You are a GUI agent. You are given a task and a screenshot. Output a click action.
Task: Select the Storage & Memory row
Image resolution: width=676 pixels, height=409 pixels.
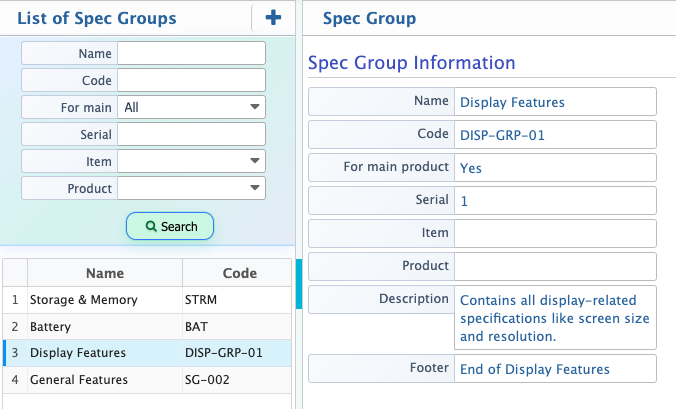147,300
